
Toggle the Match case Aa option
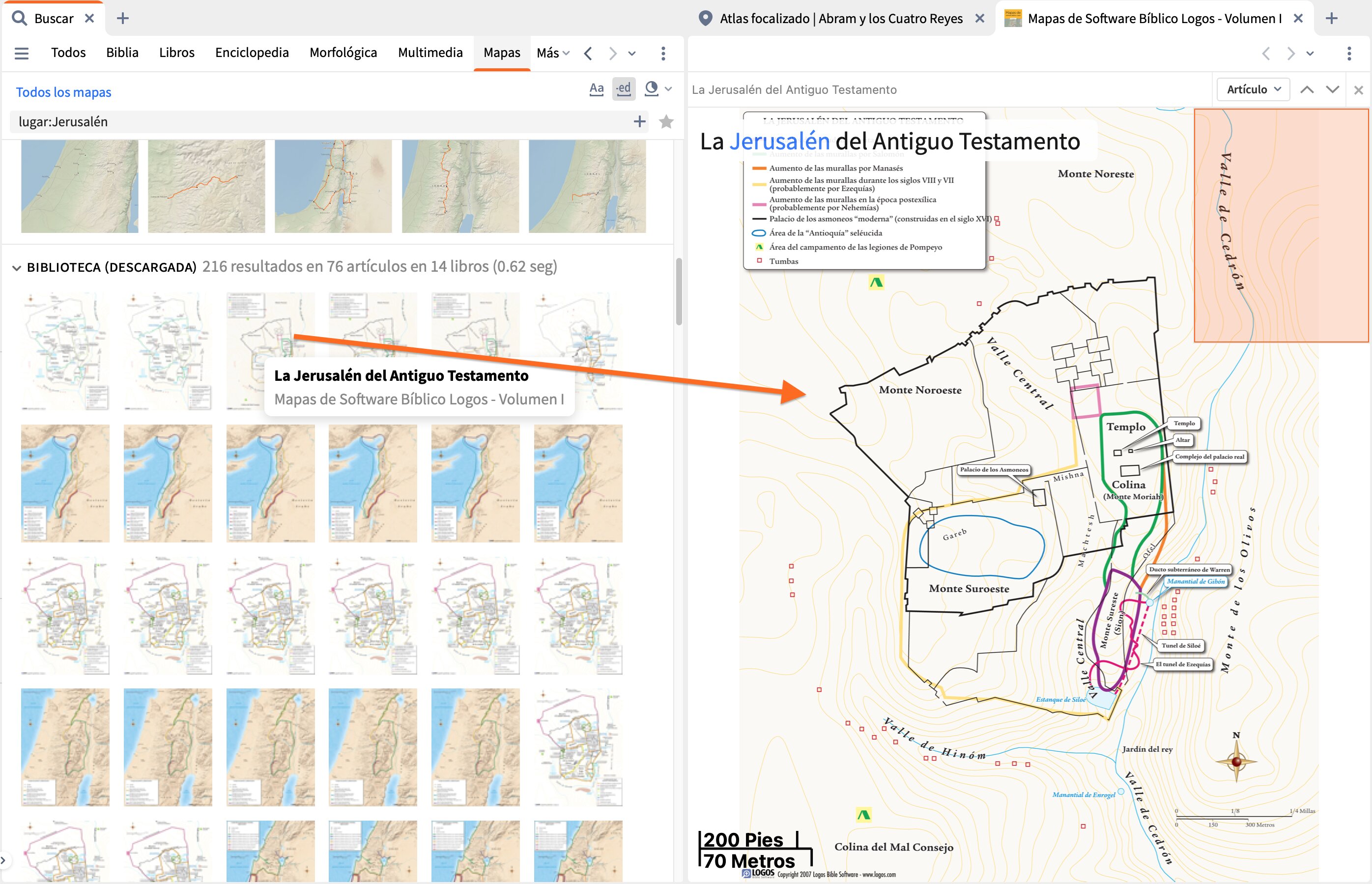(597, 89)
